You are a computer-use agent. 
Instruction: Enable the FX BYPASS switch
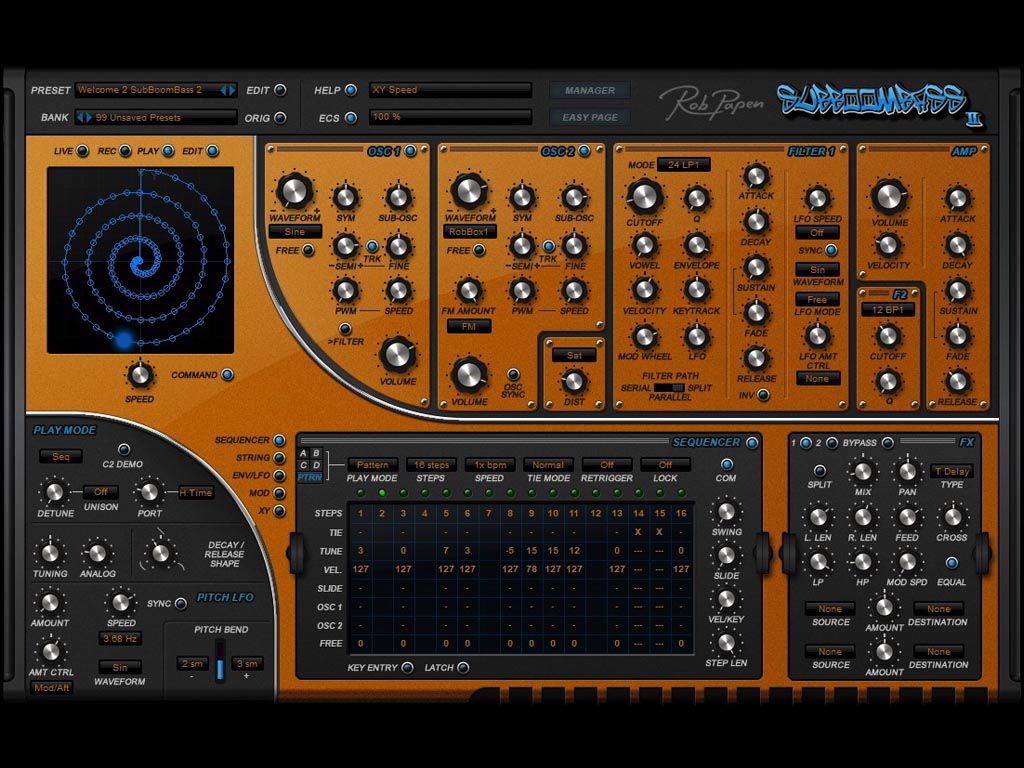pyautogui.click(x=887, y=442)
